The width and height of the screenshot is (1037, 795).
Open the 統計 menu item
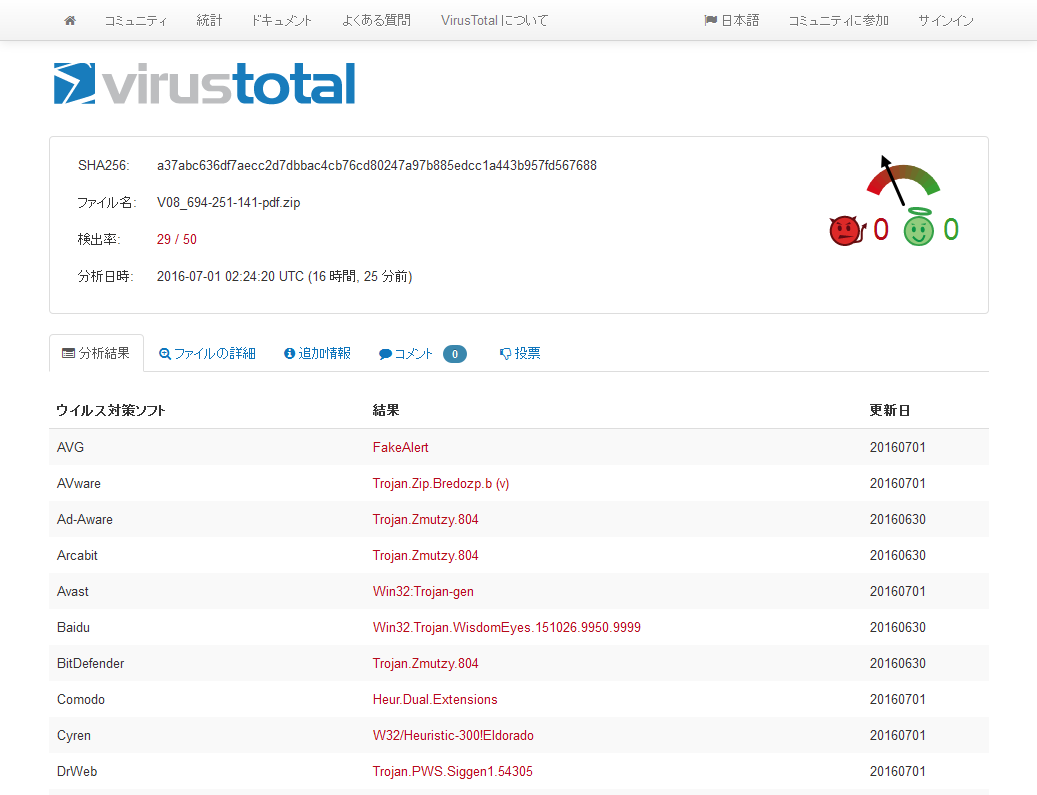point(210,20)
